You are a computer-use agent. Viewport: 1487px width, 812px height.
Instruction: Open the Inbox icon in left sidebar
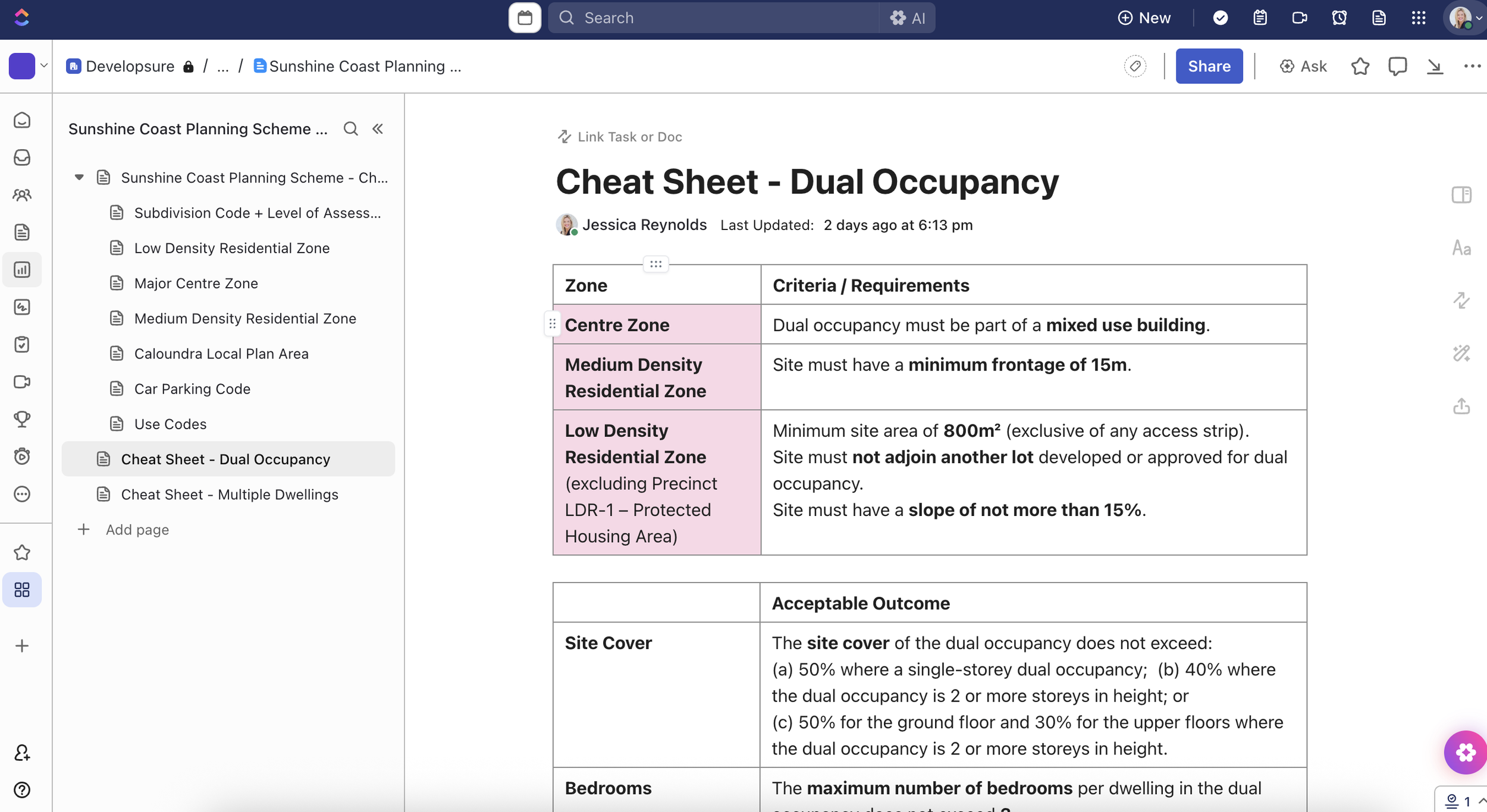tap(22, 158)
